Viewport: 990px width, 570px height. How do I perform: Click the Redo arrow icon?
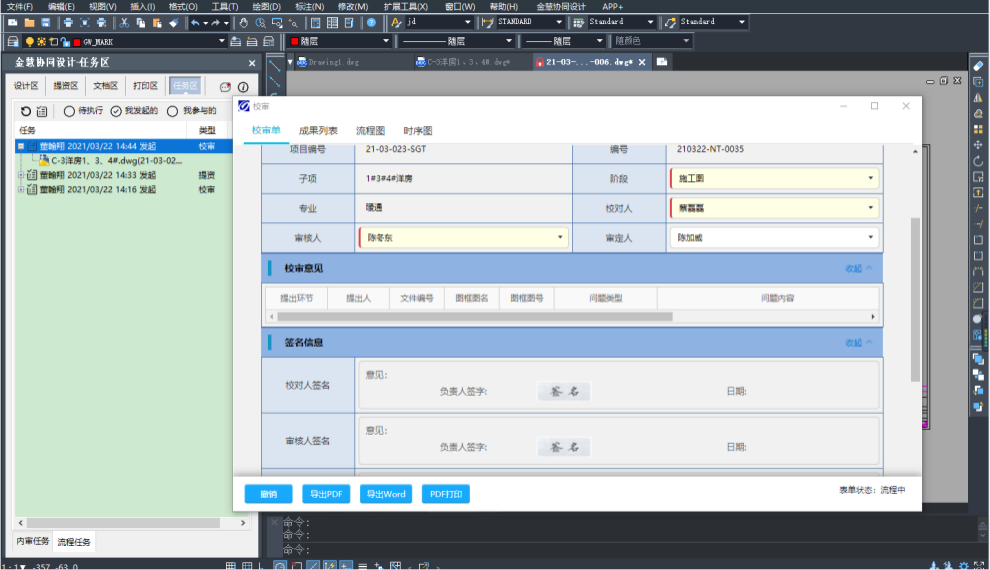coord(215,23)
